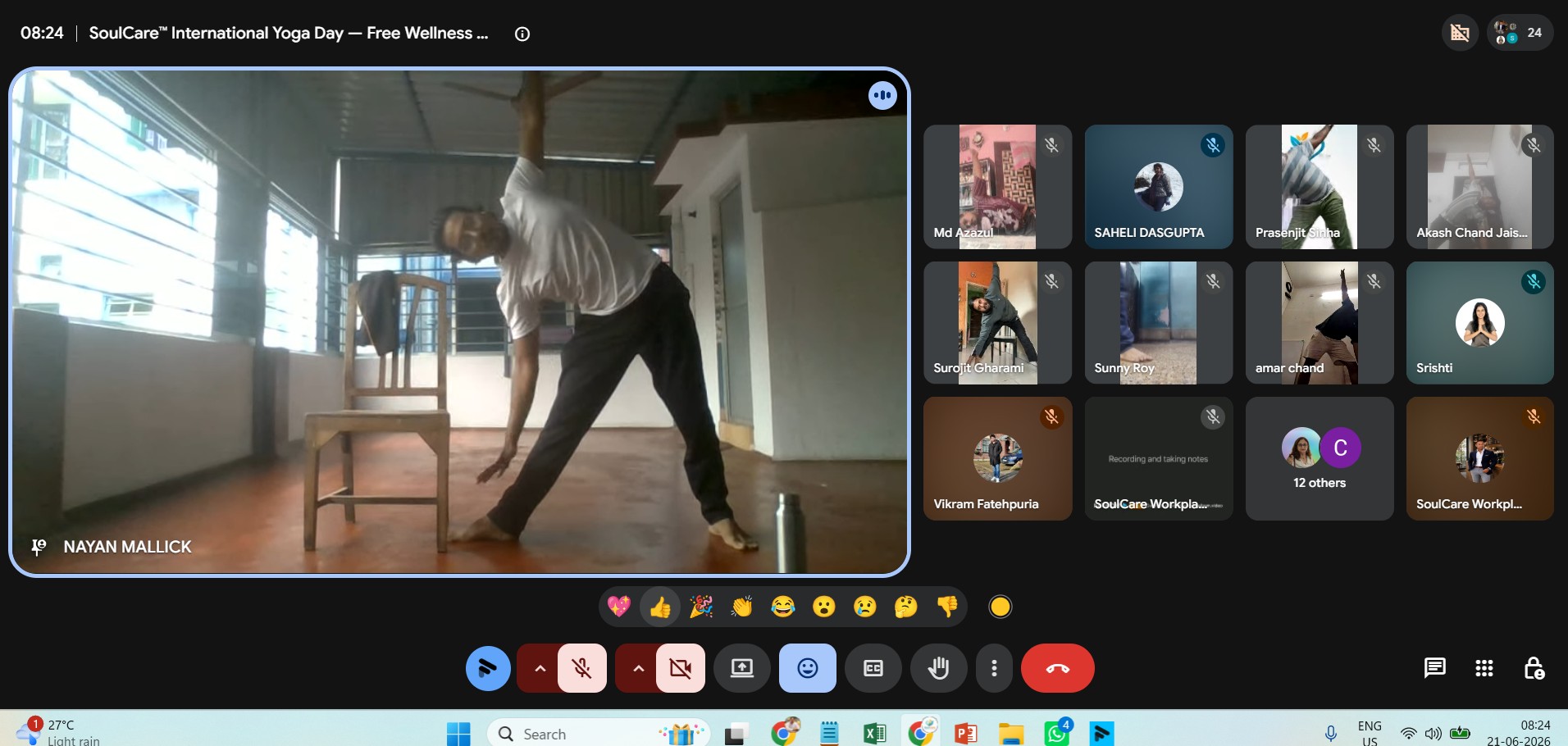This screenshot has width=1568, height=746.
Task: Expand audio settings arrow beside microphone
Action: coord(540,668)
